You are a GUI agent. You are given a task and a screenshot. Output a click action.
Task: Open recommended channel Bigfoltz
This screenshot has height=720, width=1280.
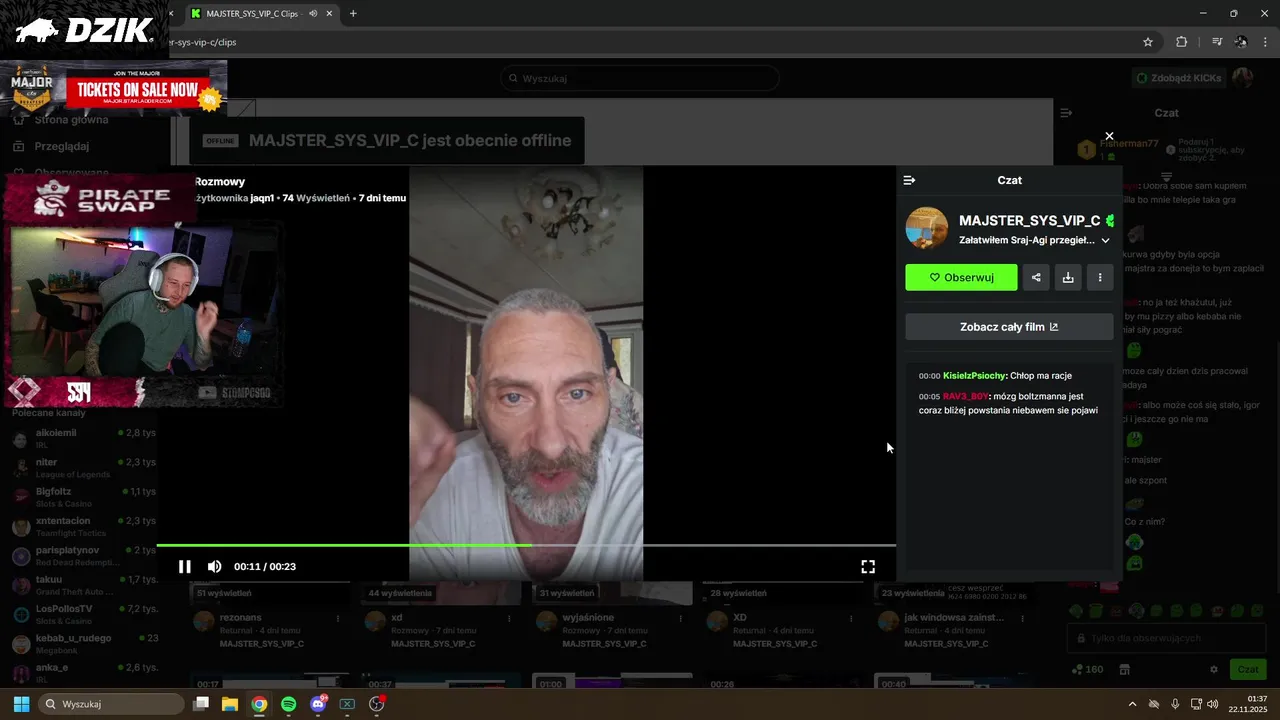click(84, 496)
